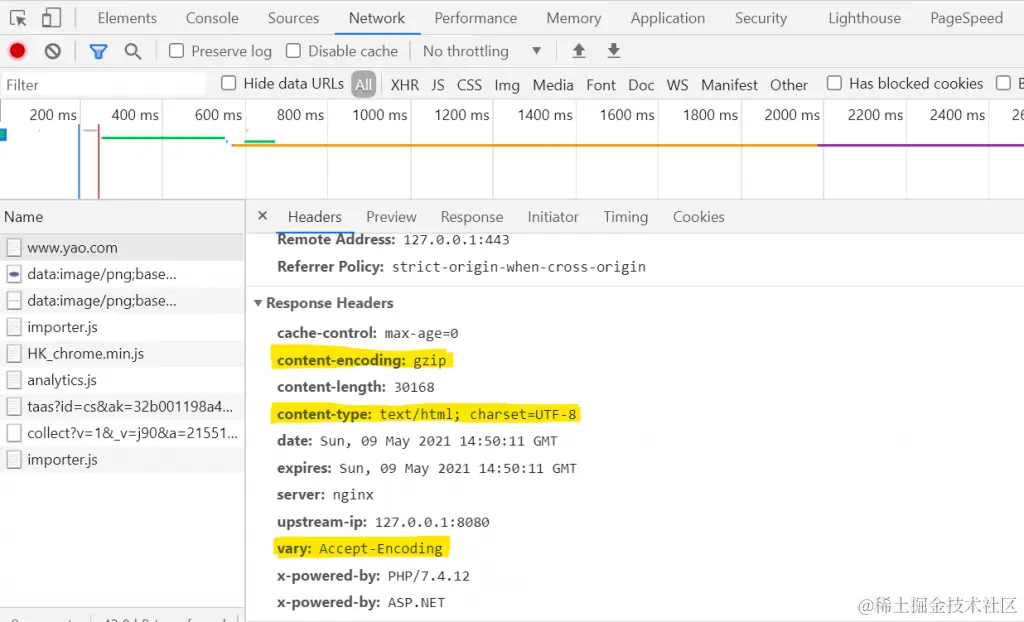Open the Cookies detail tab
This screenshot has width=1024, height=622.
click(698, 216)
